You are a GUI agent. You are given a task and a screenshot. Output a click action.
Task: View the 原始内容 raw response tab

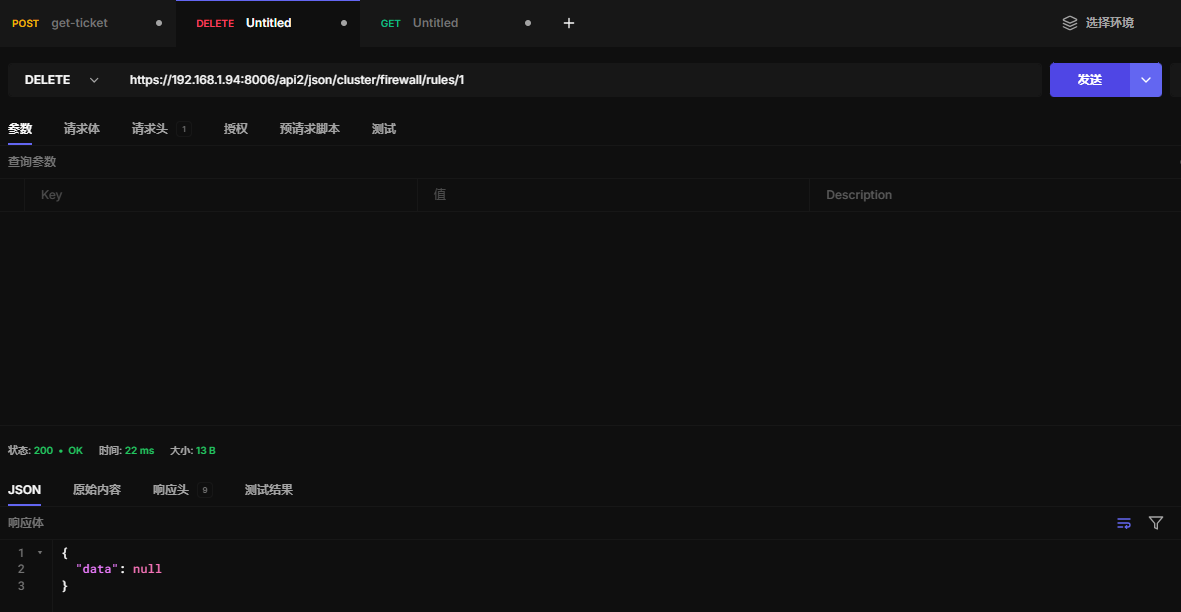[97, 490]
